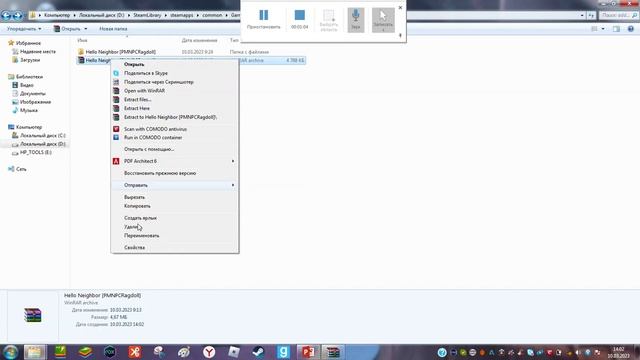Click the Открыть toolbar button

click(68, 29)
